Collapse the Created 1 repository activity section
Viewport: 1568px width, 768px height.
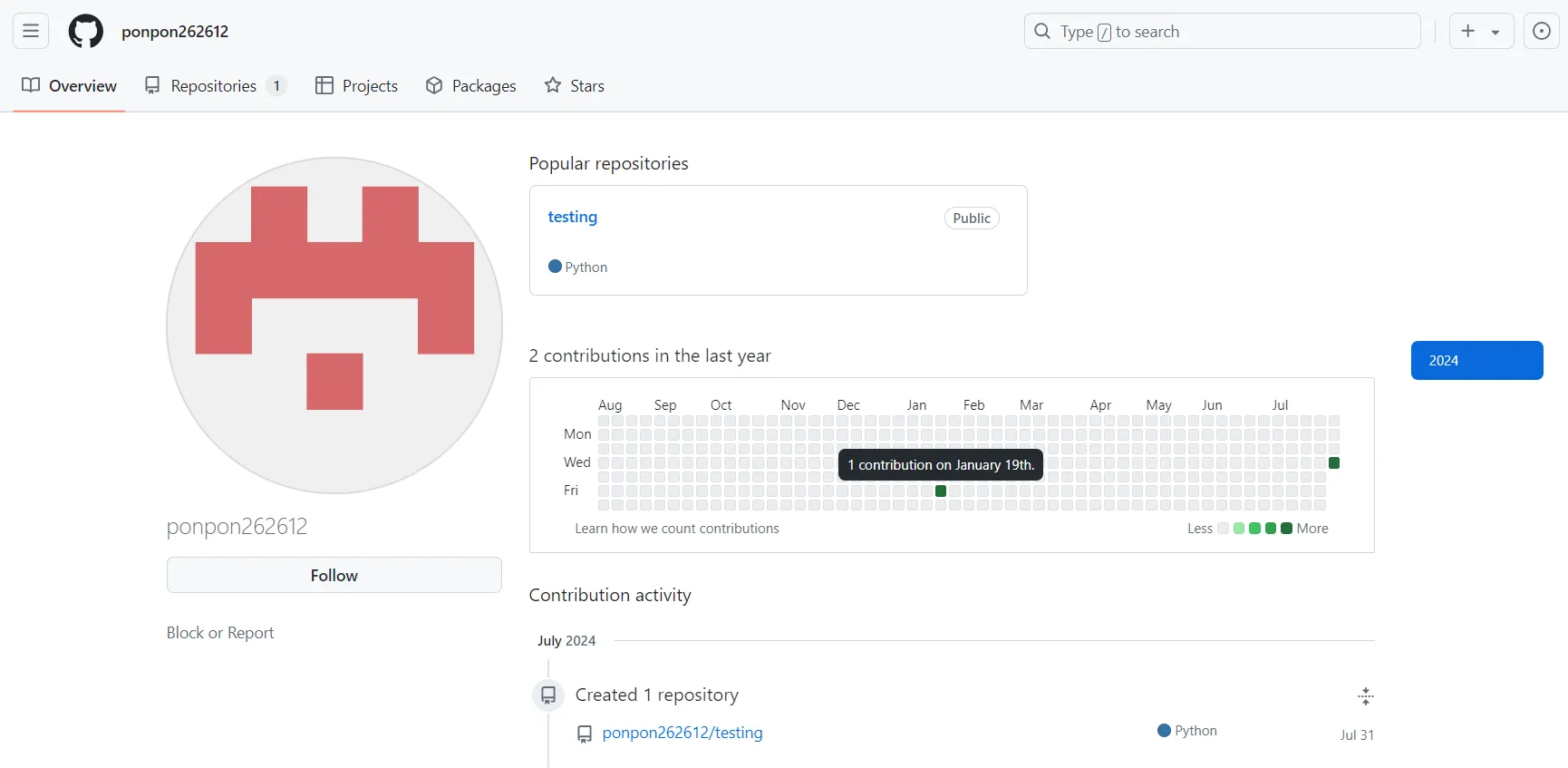pyautogui.click(x=1365, y=696)
